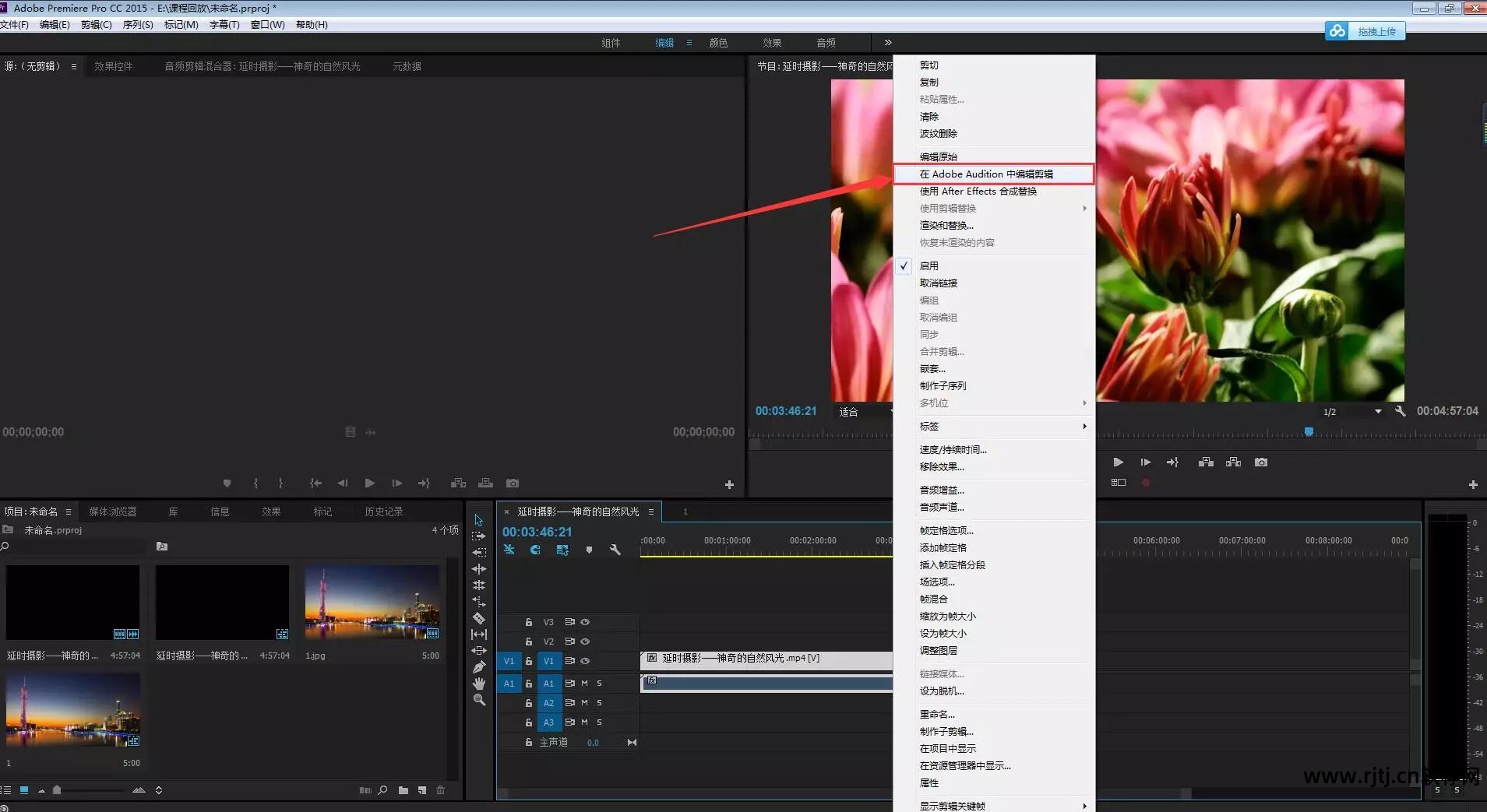1487x812 pixels.
Task: Toggle nest-sequence insert mode in timeline
Action: 509,550
